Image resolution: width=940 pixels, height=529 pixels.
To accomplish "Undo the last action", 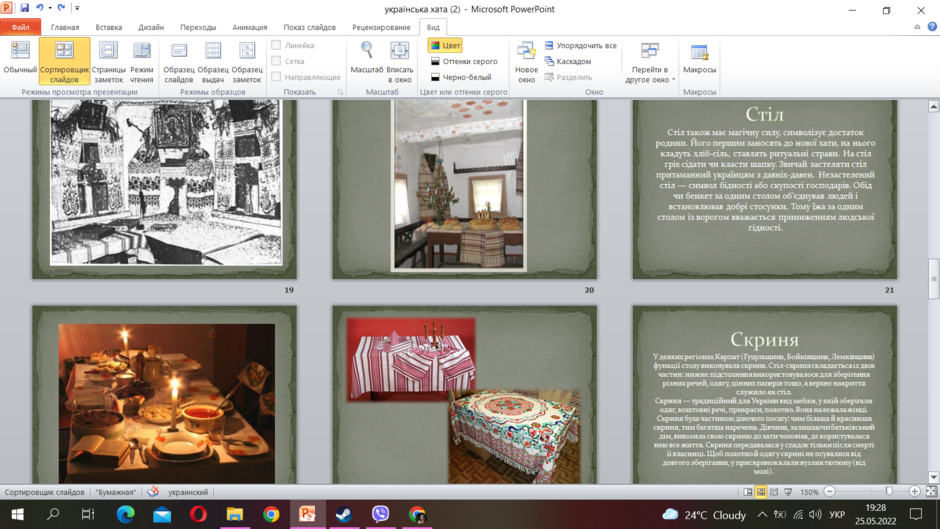I will click(x=40, y=8).
